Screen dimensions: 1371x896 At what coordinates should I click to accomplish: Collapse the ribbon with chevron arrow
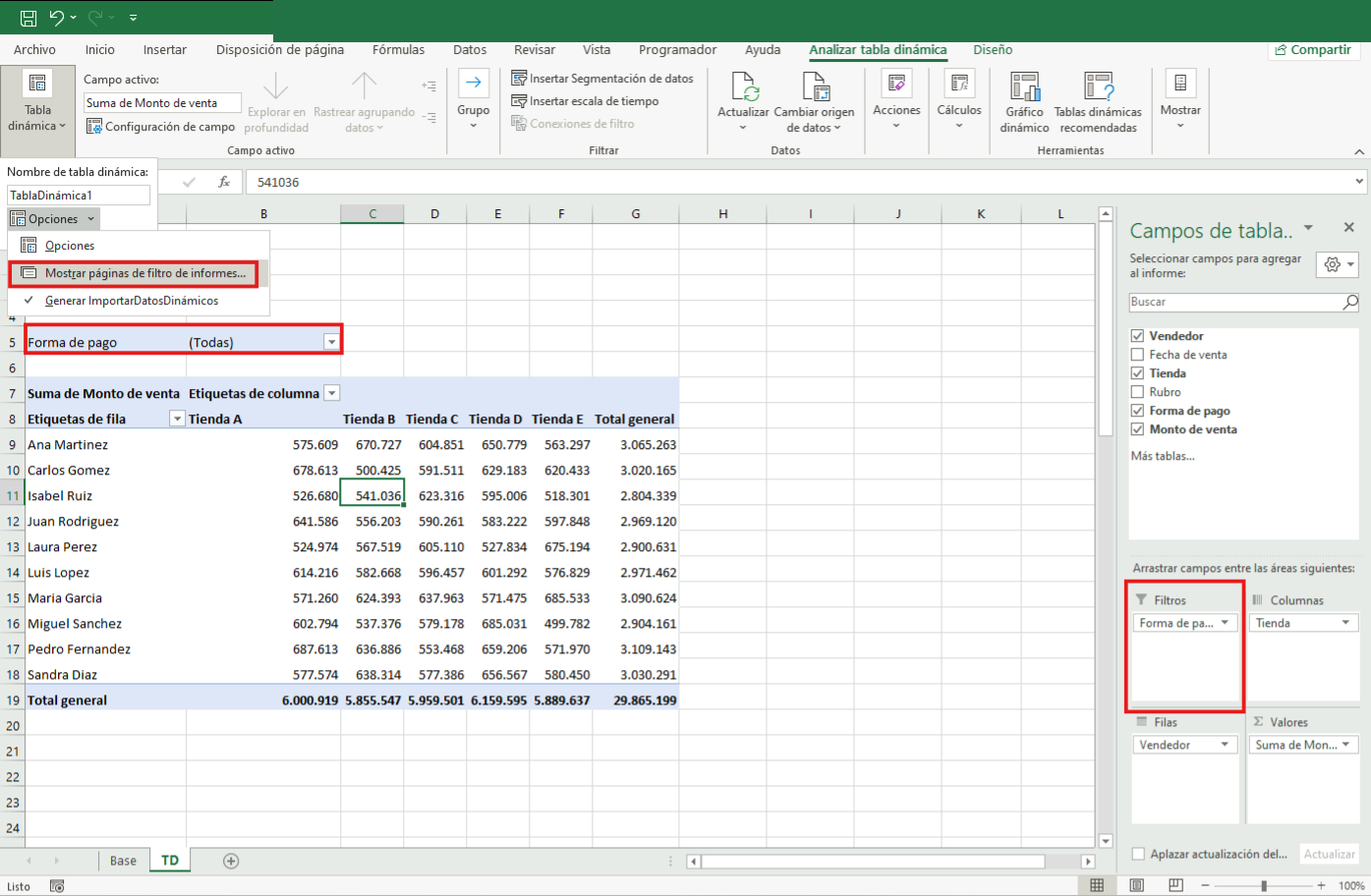1359,151
